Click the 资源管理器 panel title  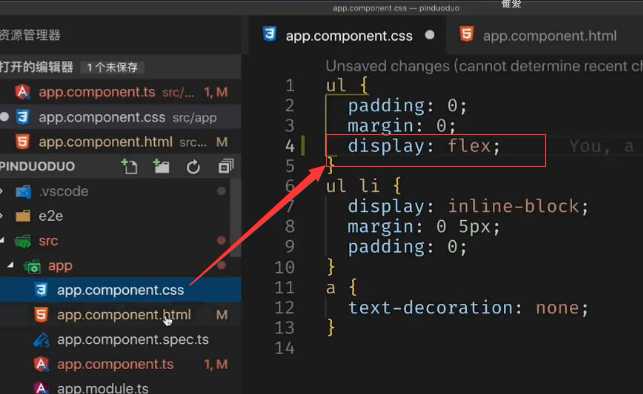(30, 35)
